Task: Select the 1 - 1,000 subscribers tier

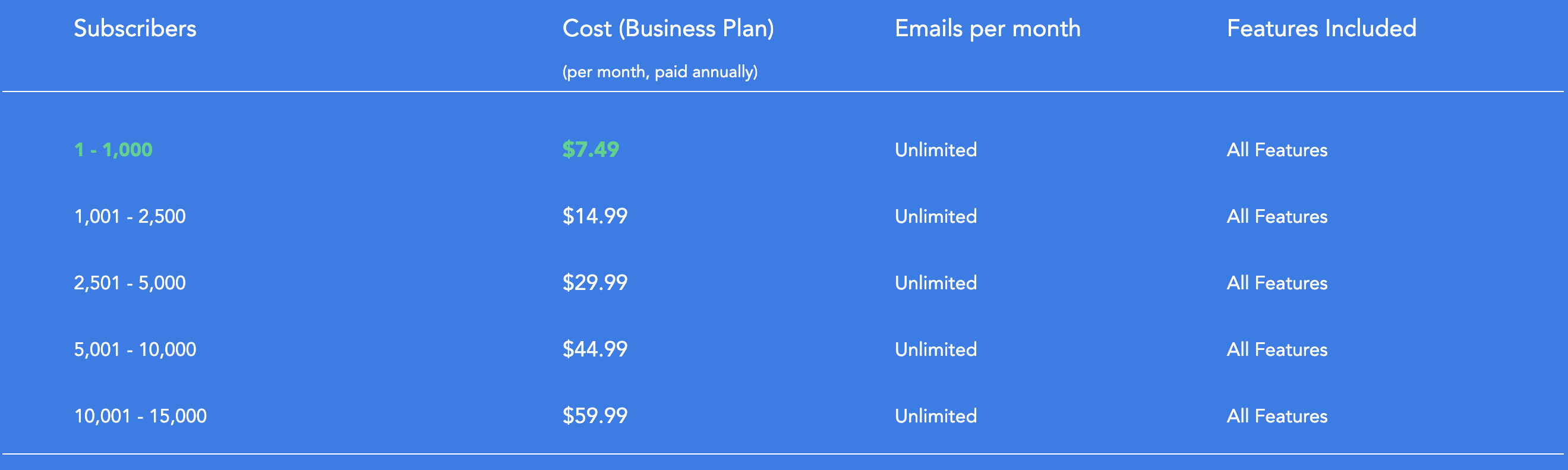Action: [x=113, y=150]
